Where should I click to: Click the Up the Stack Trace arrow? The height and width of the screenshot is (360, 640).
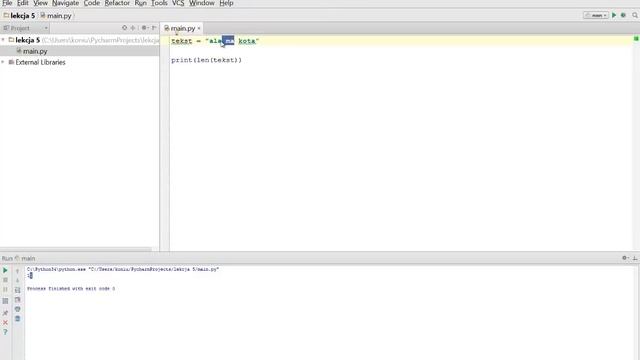[x=18, y=271]
